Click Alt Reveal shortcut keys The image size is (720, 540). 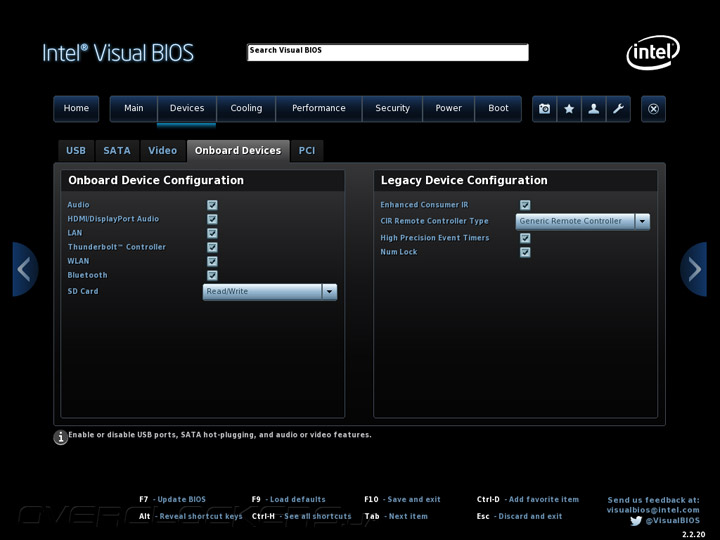(191, 517)
